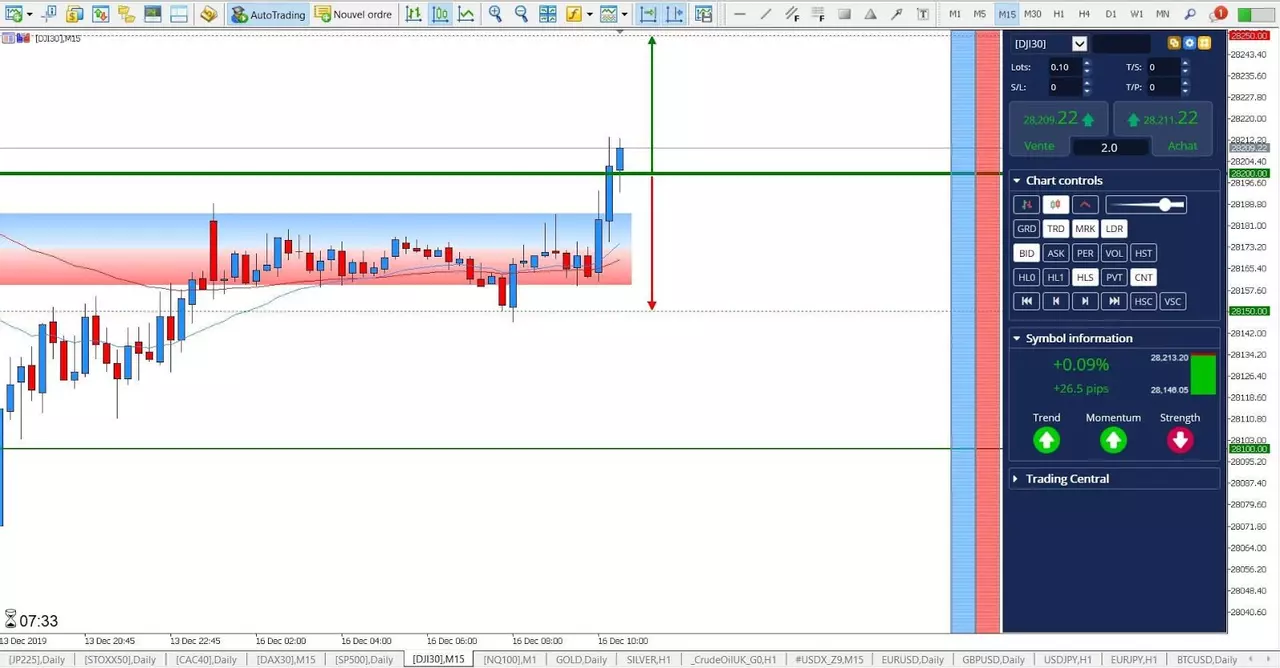Click the yellow link icon in trade panel
1280x668 pixels.
coord(1174,43)
